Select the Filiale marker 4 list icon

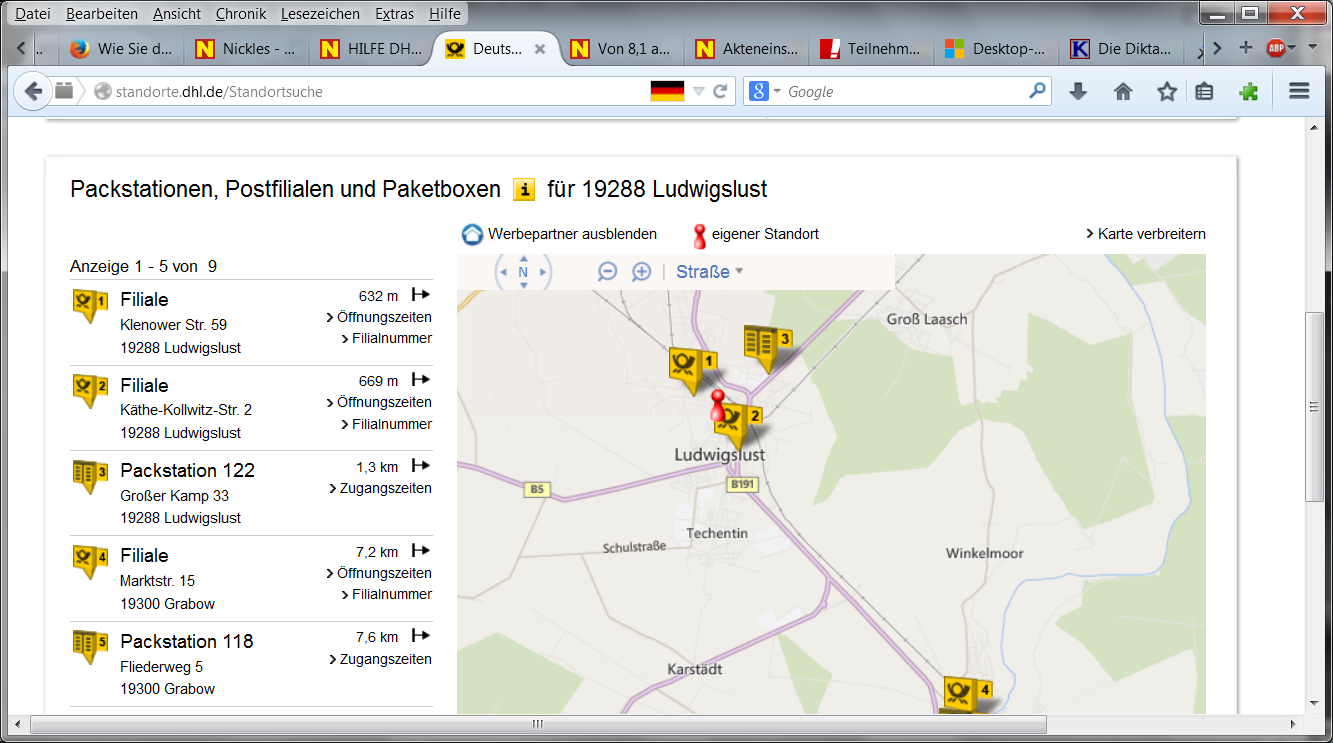click(90, 560)
